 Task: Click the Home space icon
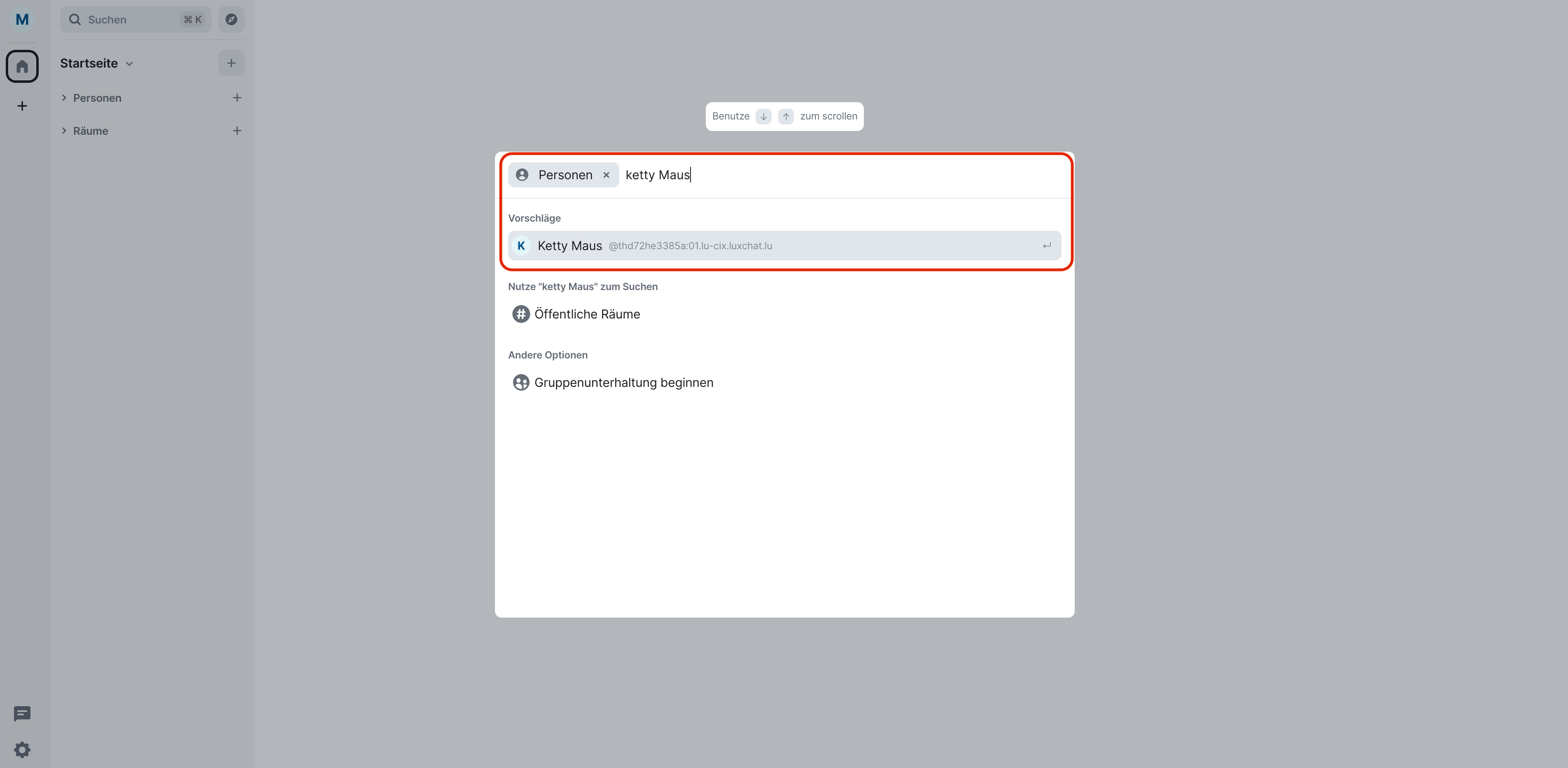click(x=22, y=66)
